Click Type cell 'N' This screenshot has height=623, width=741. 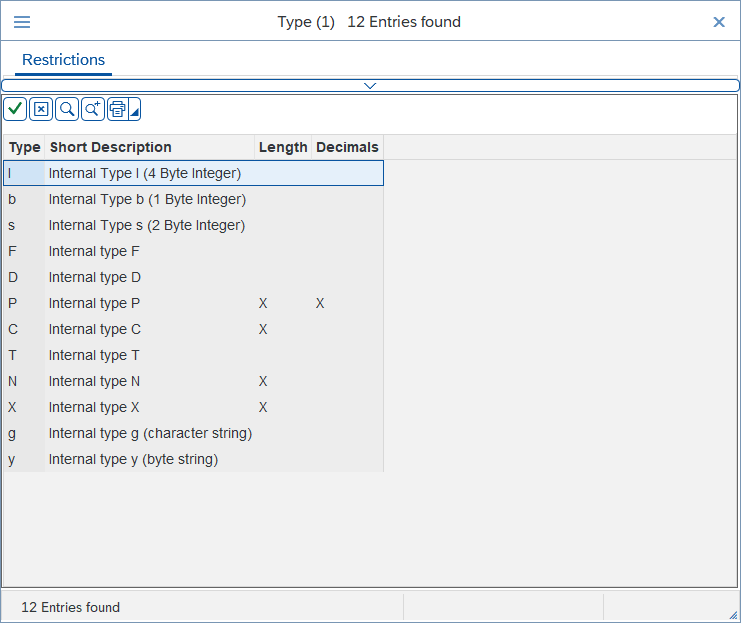(x=24, y=381)
